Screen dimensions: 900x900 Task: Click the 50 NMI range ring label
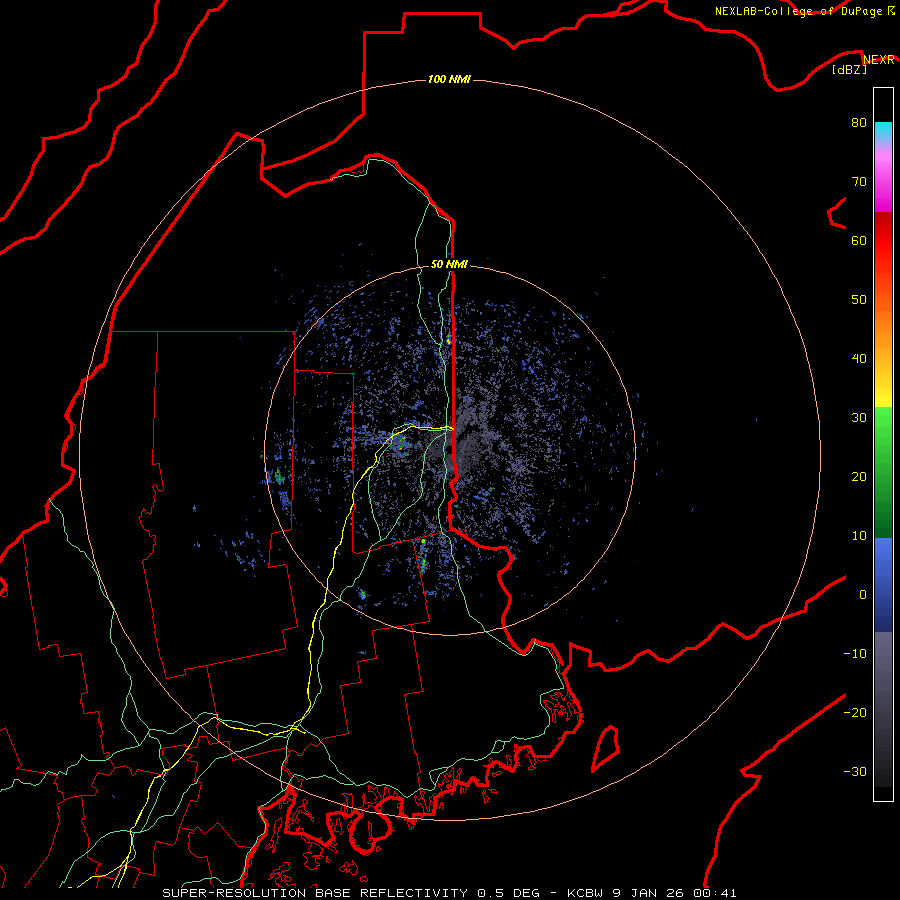point(449,264)
